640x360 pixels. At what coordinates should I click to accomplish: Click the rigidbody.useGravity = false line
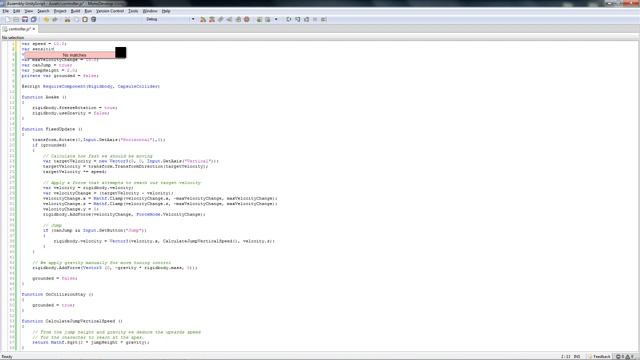71,113
